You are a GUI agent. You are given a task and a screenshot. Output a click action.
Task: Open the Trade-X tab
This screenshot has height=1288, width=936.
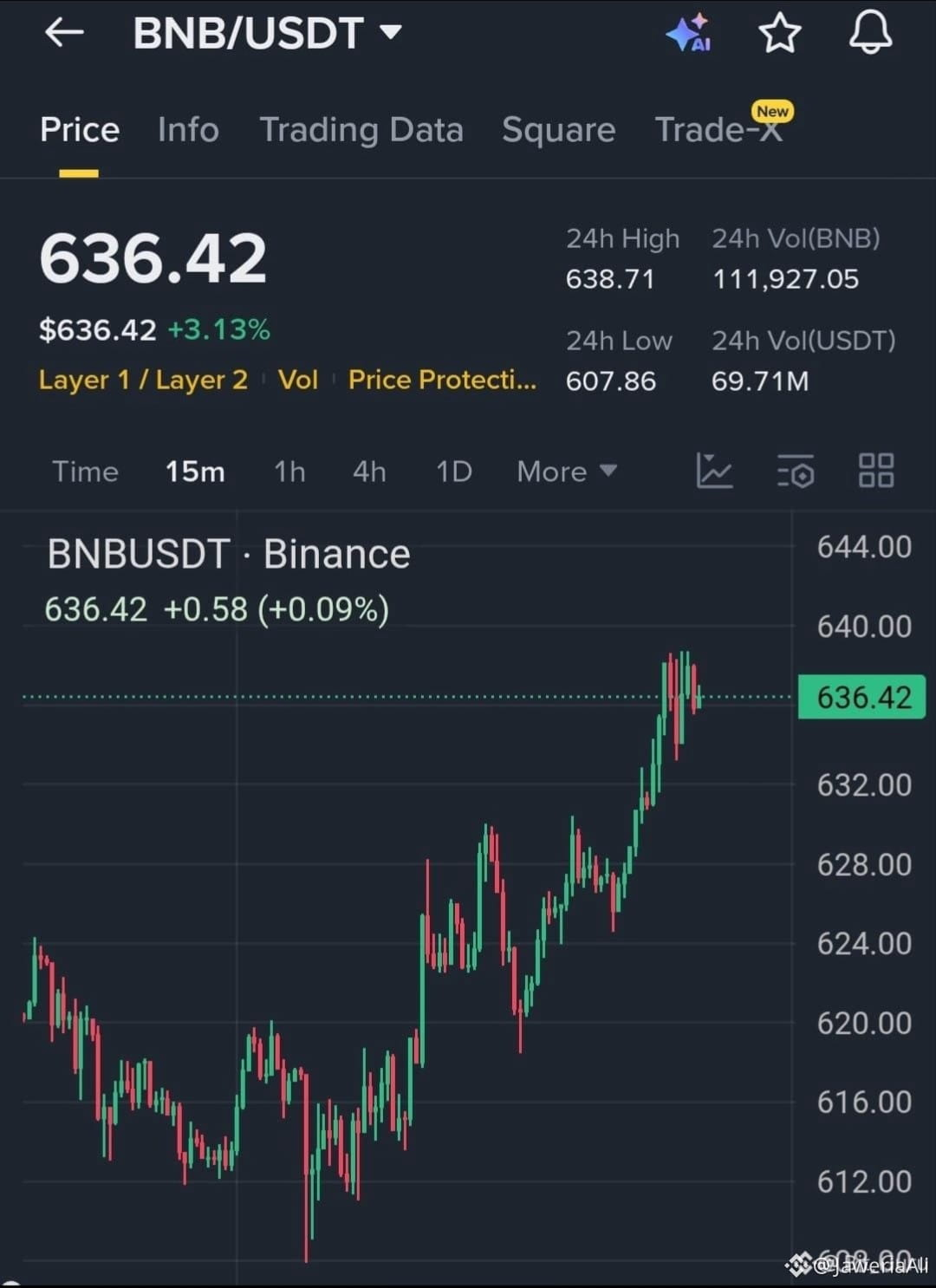click(719, 130)
